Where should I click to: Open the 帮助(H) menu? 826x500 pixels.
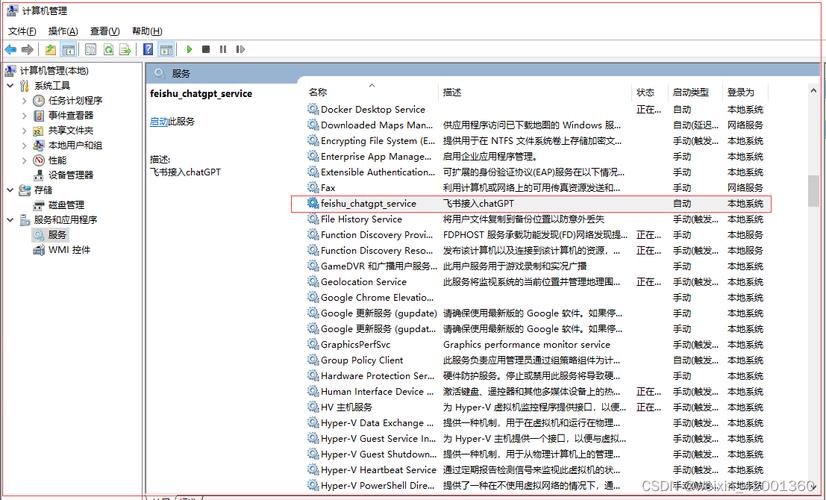tap(147, 31)
